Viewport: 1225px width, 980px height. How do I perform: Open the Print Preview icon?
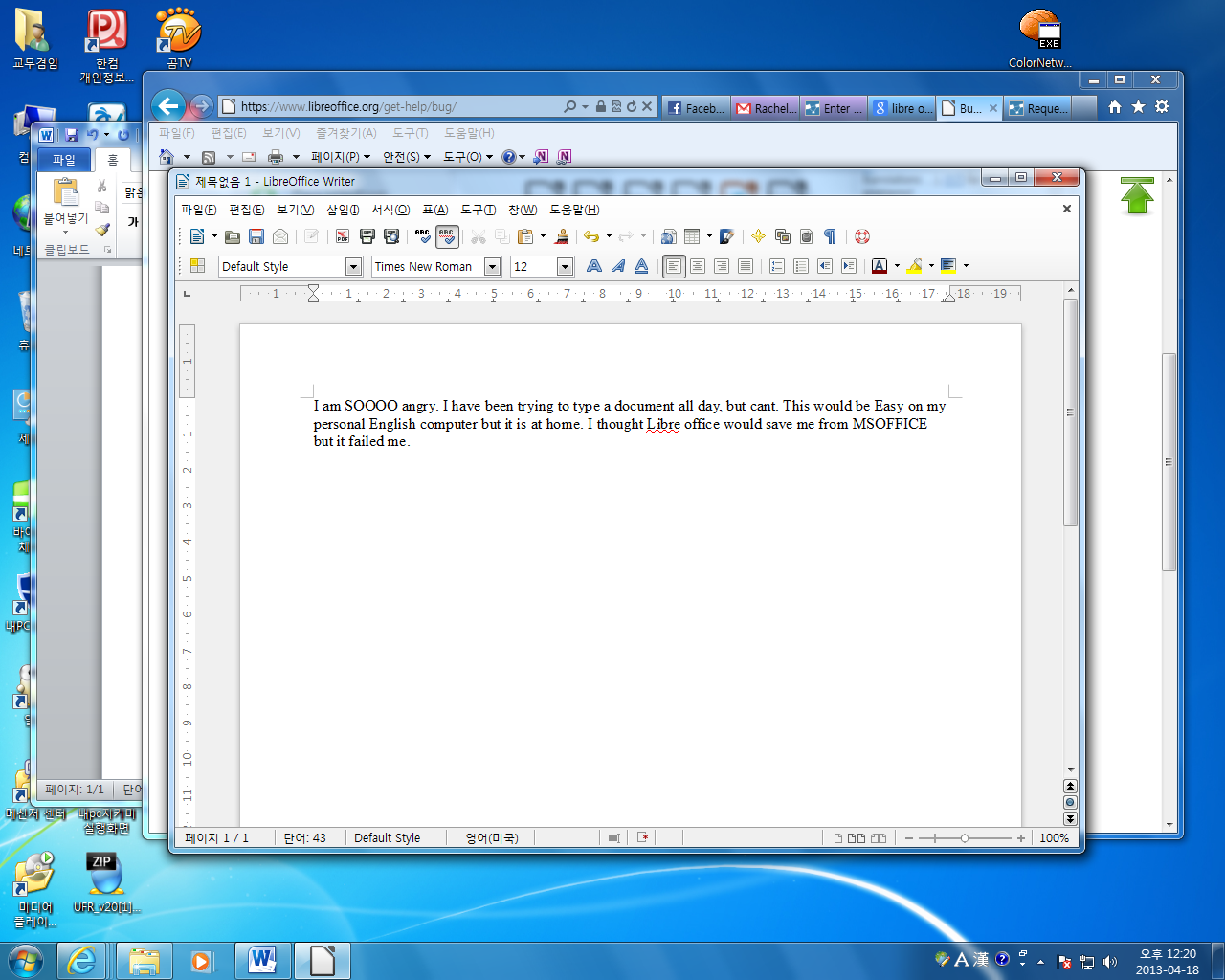pos(391,236)
